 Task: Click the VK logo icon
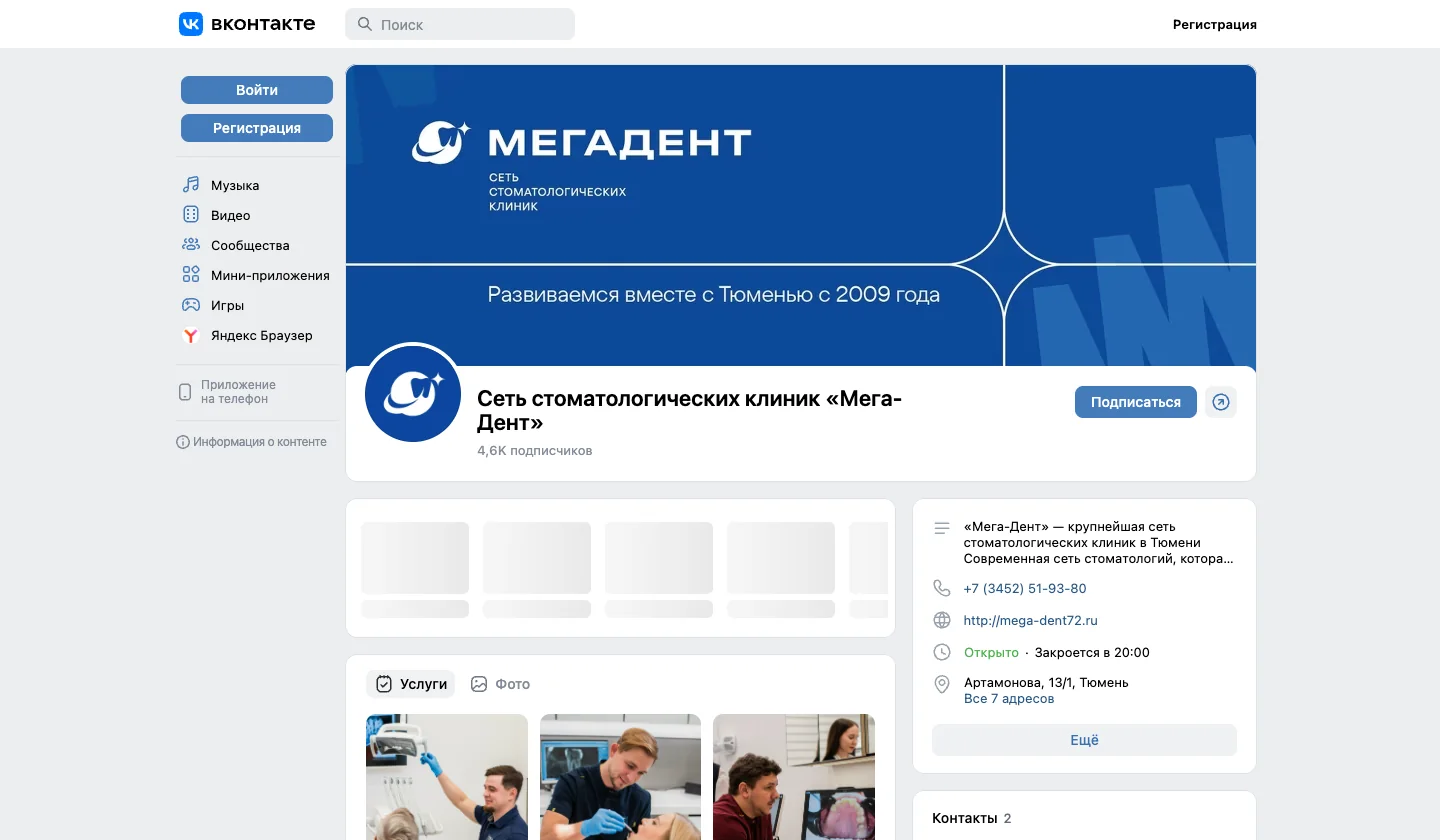(x=191, y=24)
